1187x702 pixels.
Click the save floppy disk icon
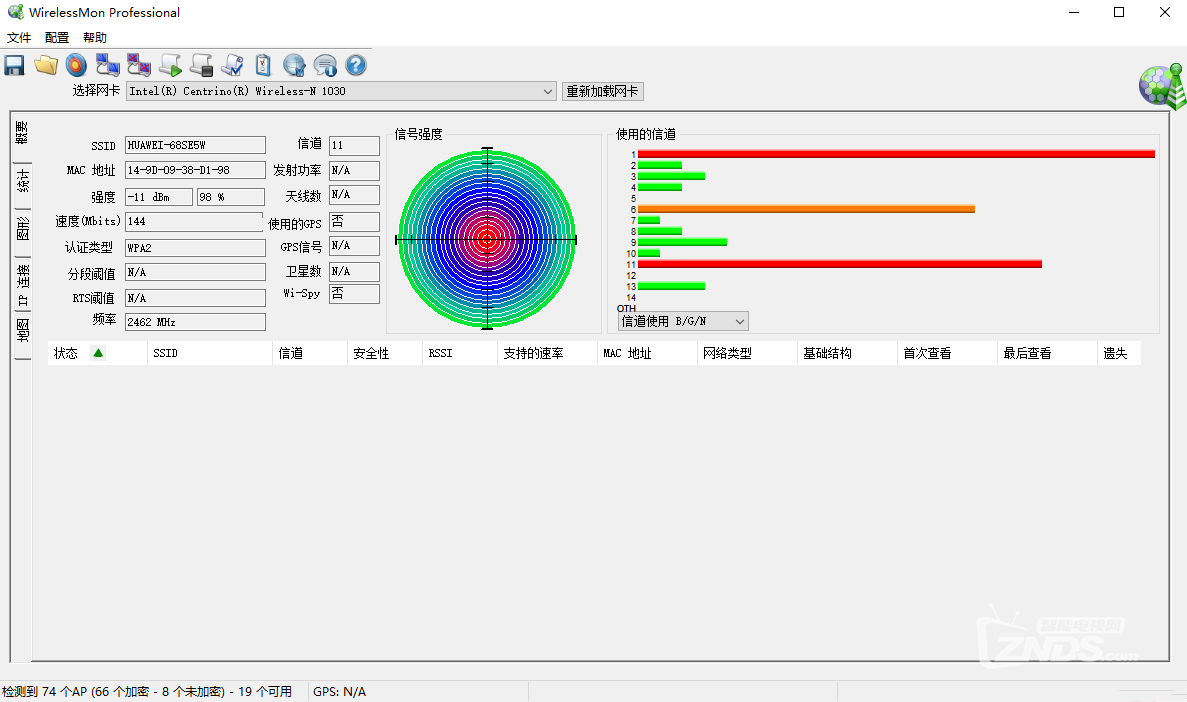pyautogui.click(x=14, y=65)
